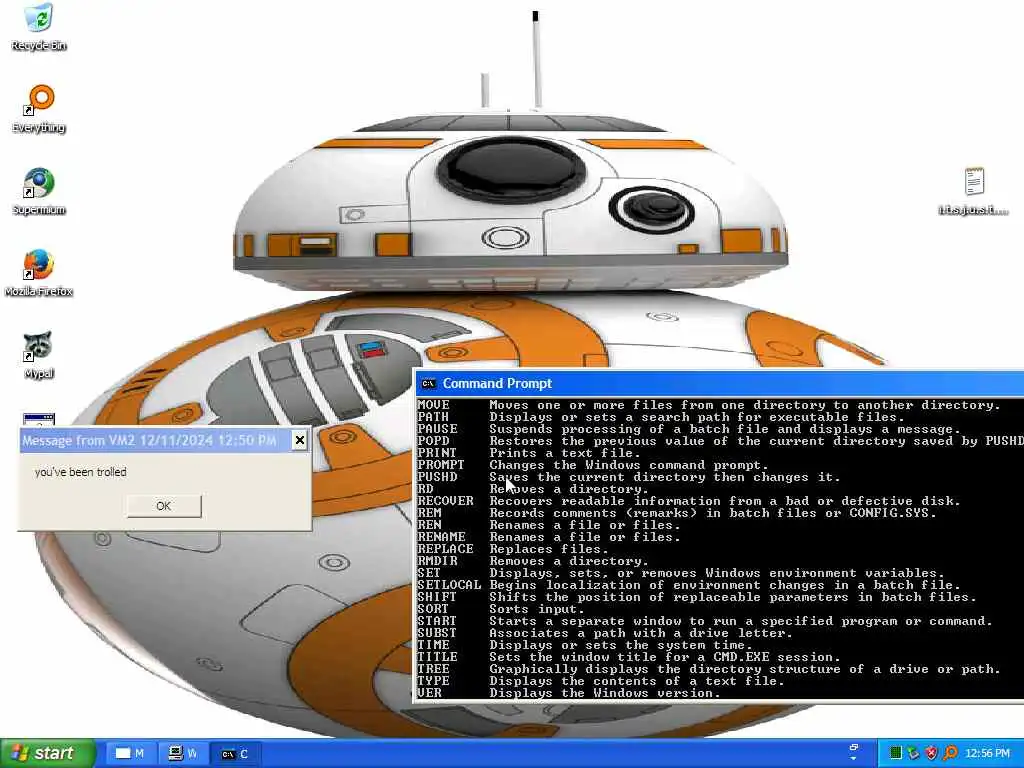1024x768 pixels.
Task: Click the MOVE command line in Command Prompt
Action: 709,406
